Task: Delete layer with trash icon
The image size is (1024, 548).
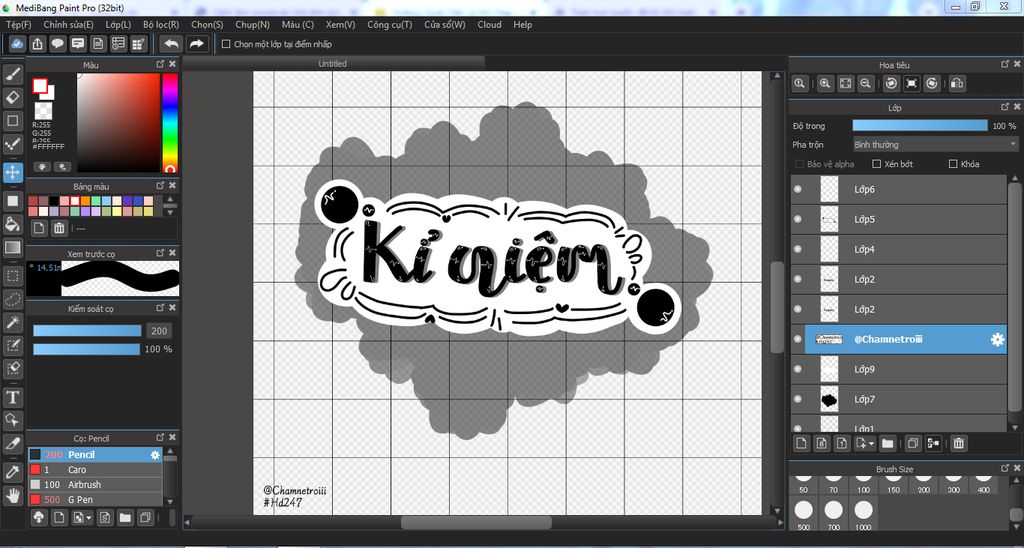Action: tap(958, 443)
